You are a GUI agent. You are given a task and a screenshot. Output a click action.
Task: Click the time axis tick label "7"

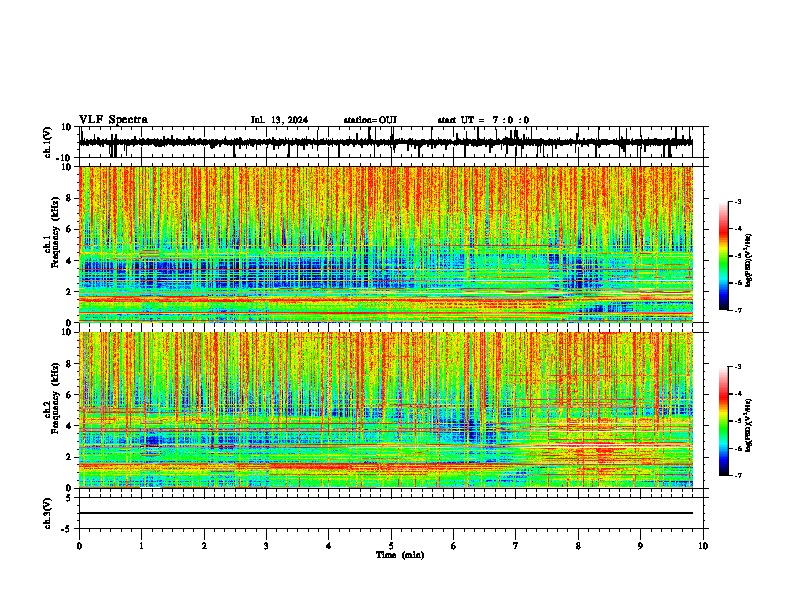516,546
